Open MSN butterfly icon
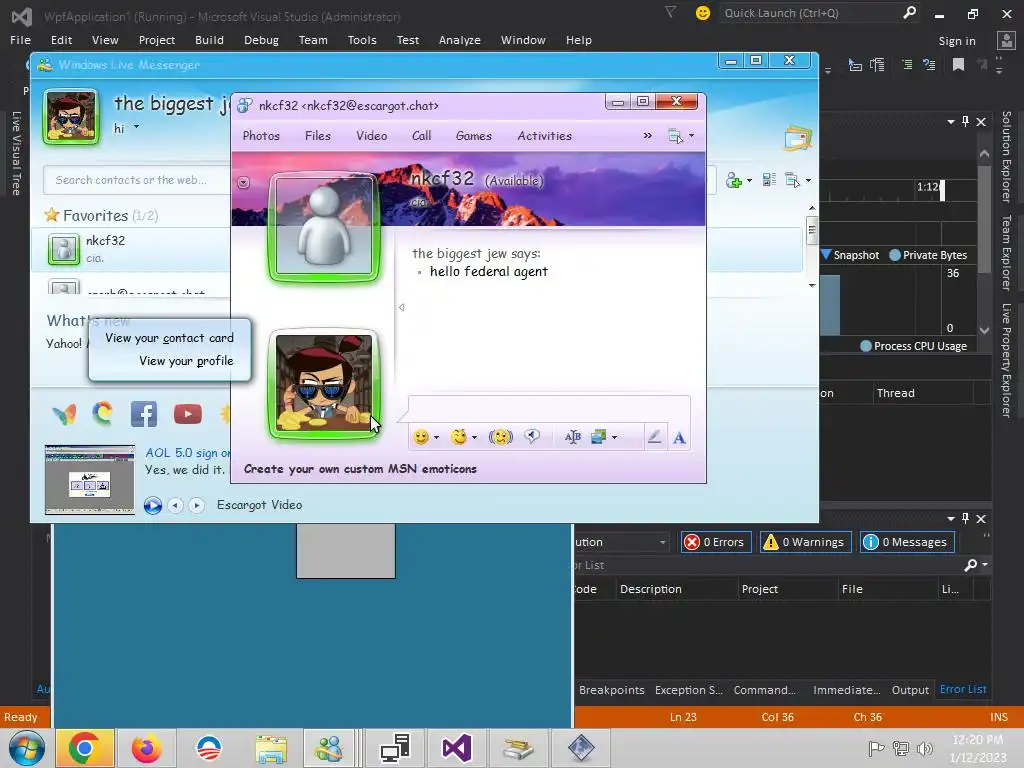This screenshot has height=768, width=1024. point(64,414)
